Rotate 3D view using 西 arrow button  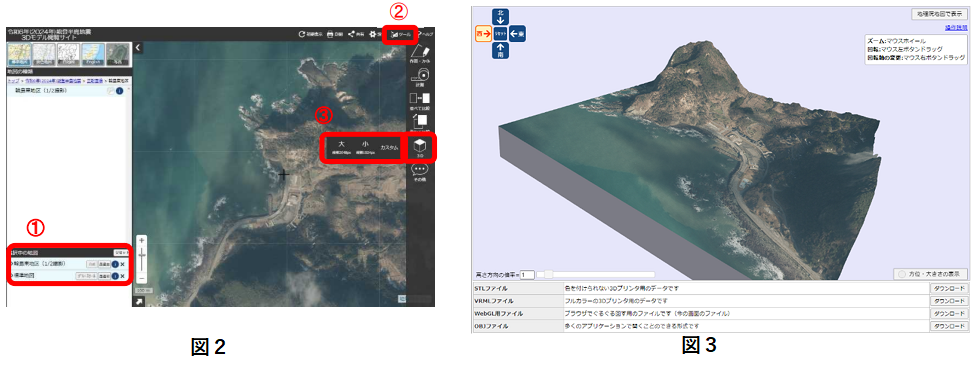[483, 34]
